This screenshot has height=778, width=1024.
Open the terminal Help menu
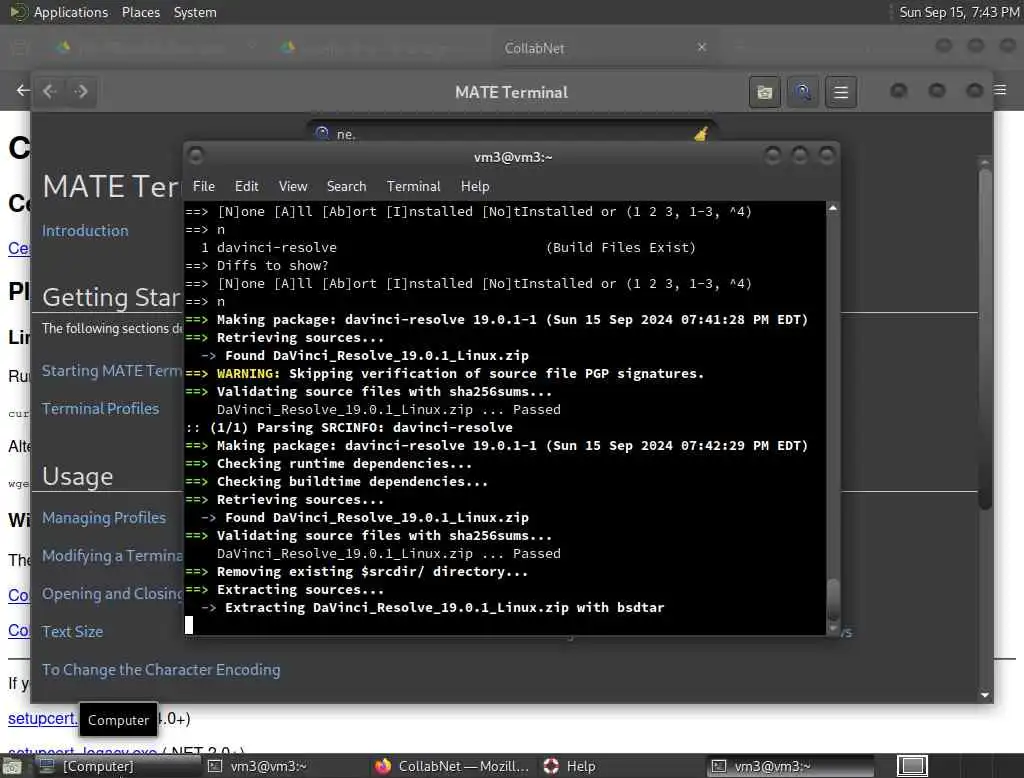pos(475,186)
